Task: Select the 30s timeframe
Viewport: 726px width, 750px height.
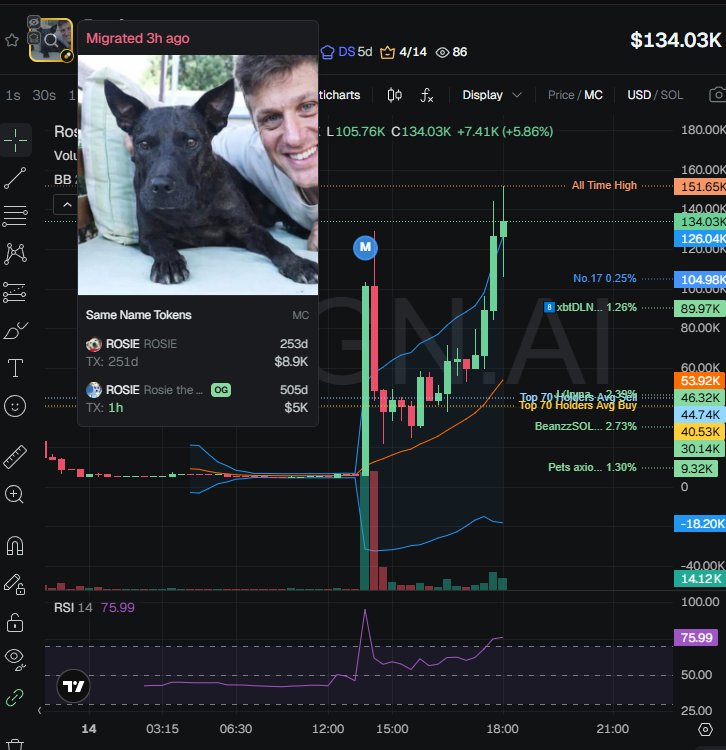Action: [44, 96]
